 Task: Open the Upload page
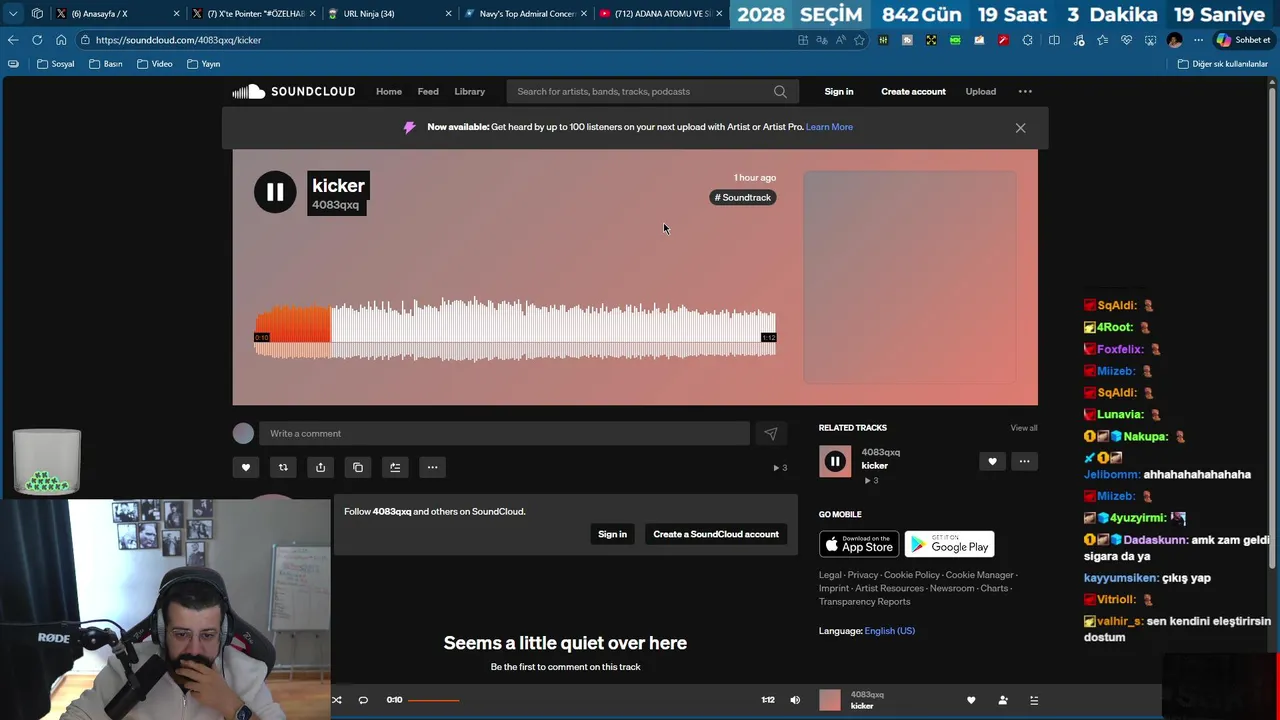pyautogui.click(x=980, y=92)
